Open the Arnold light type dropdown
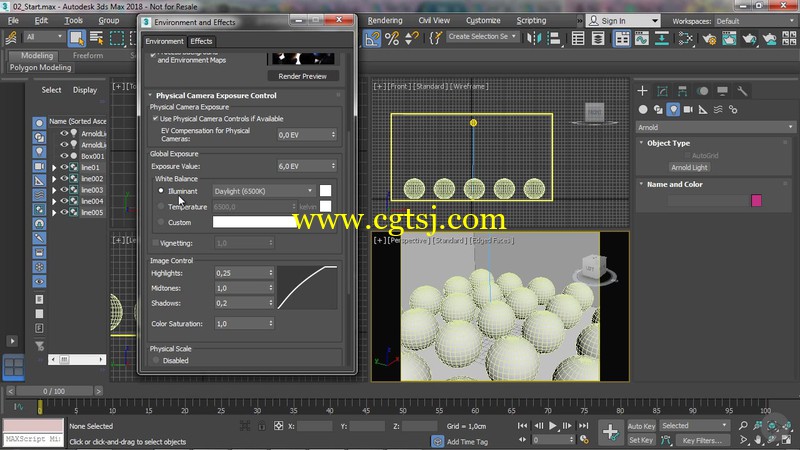Viewport: 800px width, 450px height. click(x=715, y=127)
